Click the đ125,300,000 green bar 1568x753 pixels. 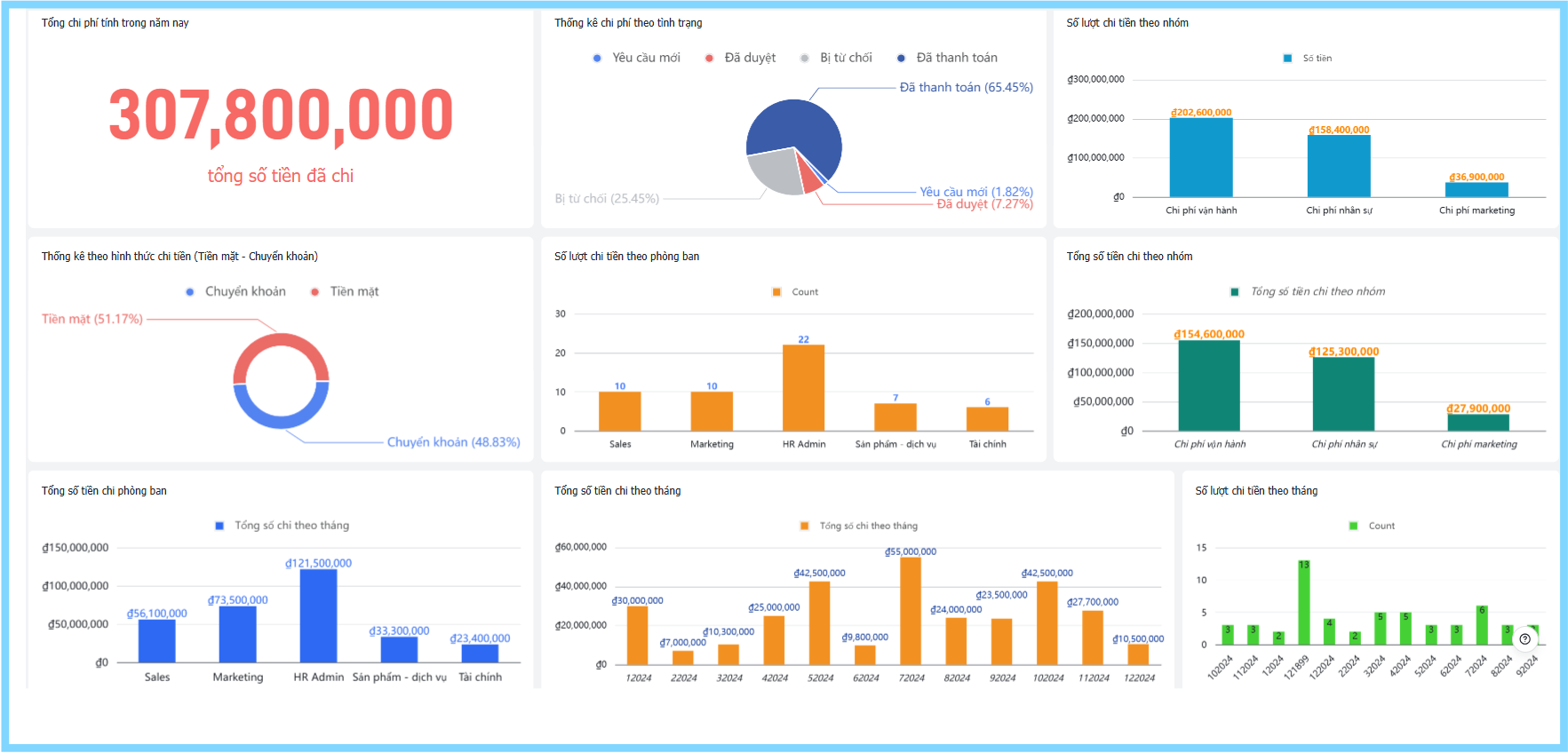(x=1343, y=394)
